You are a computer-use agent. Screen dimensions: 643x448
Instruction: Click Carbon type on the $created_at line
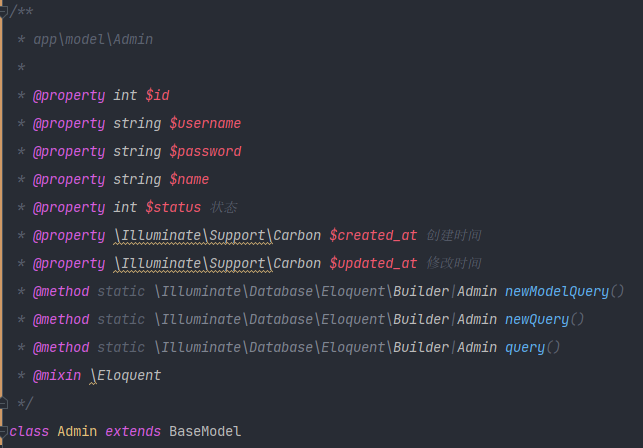click(x=297, y=235)
